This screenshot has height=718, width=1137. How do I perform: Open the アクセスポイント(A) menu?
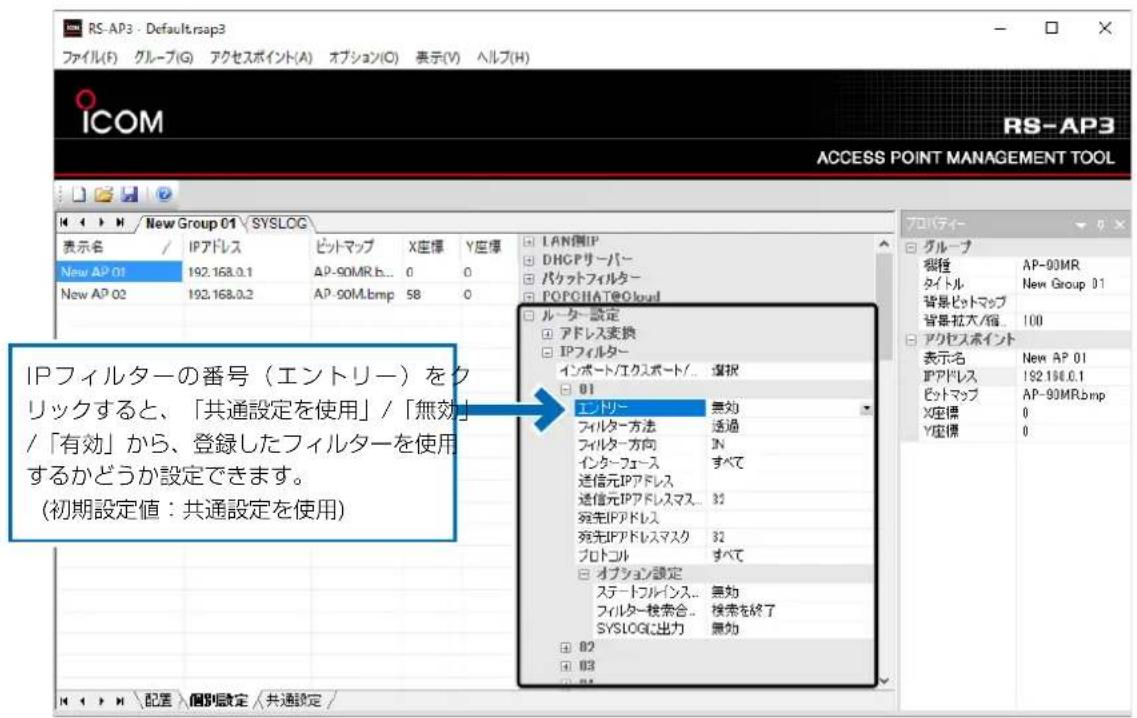tap(261, 57)
